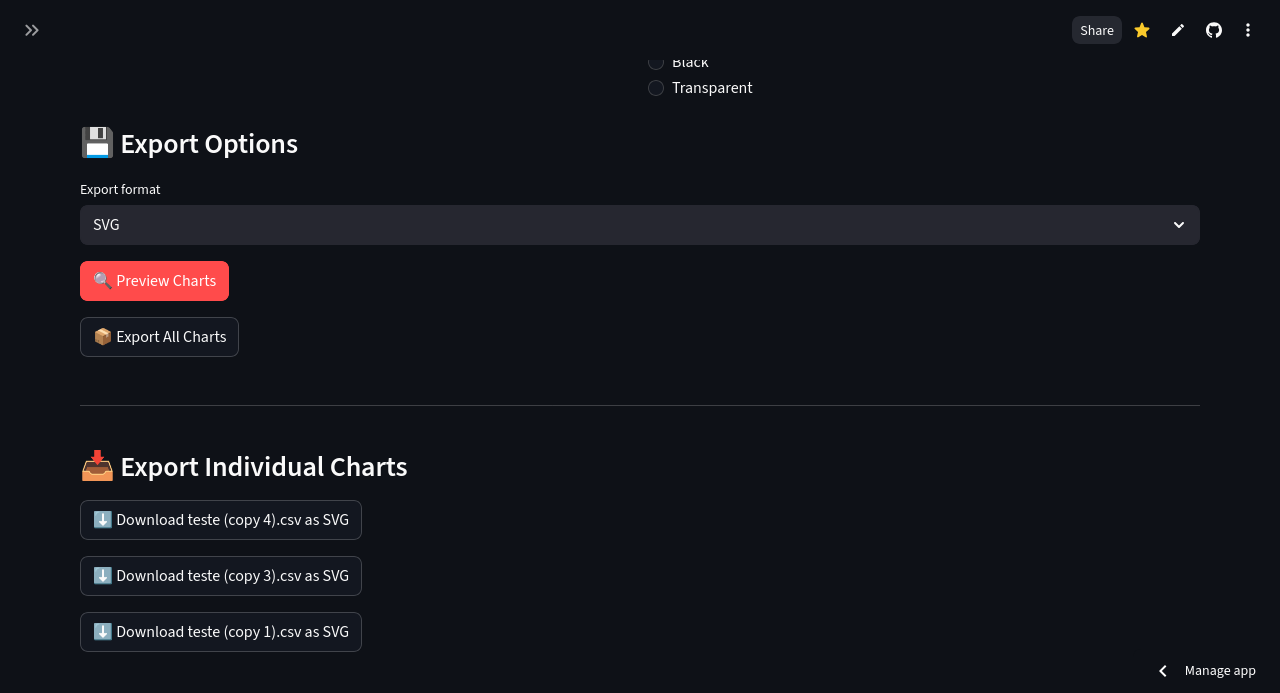Click the Manage app chevron icon
1280x693 pixels.
pos(1163,671)
